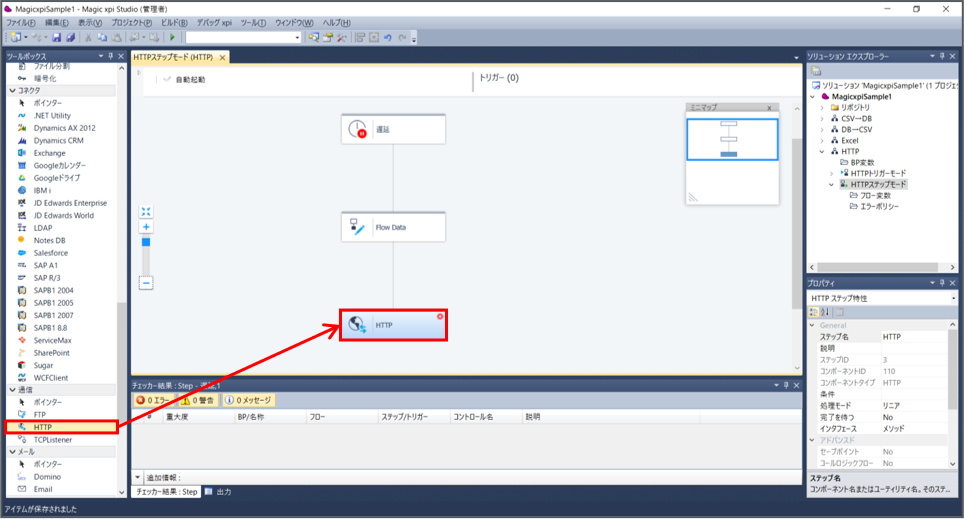Toggle the 0 errors filter button
964x519 pixels.
155,400
